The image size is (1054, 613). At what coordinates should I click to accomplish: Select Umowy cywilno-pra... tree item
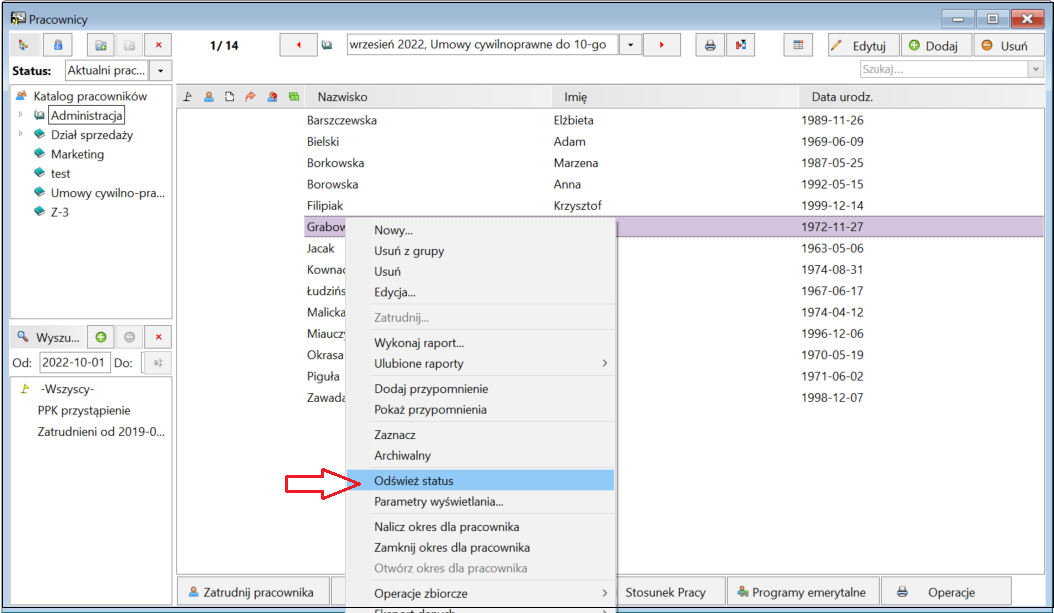pyautogui.click(x=108, y=193)
